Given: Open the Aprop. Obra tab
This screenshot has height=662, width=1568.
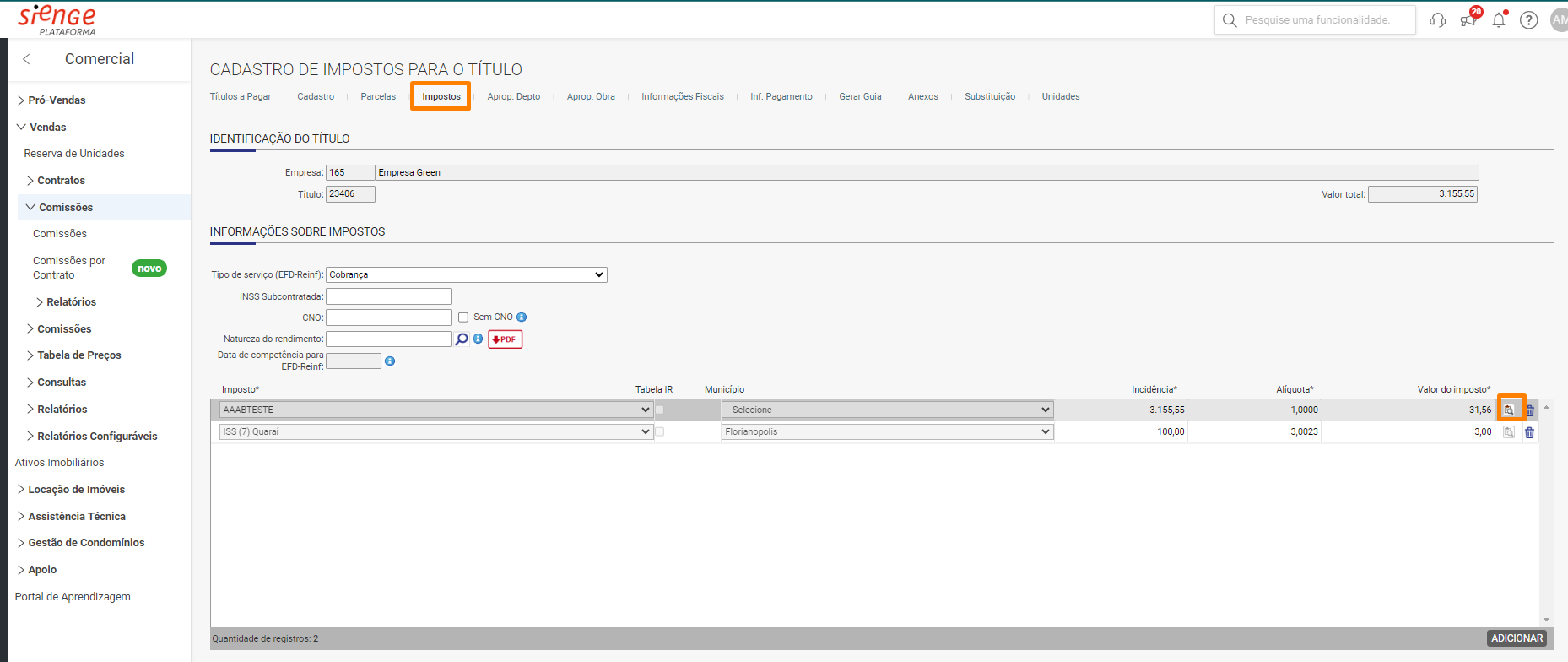Looking at the screenshot, I should click(x=591, y=97).
